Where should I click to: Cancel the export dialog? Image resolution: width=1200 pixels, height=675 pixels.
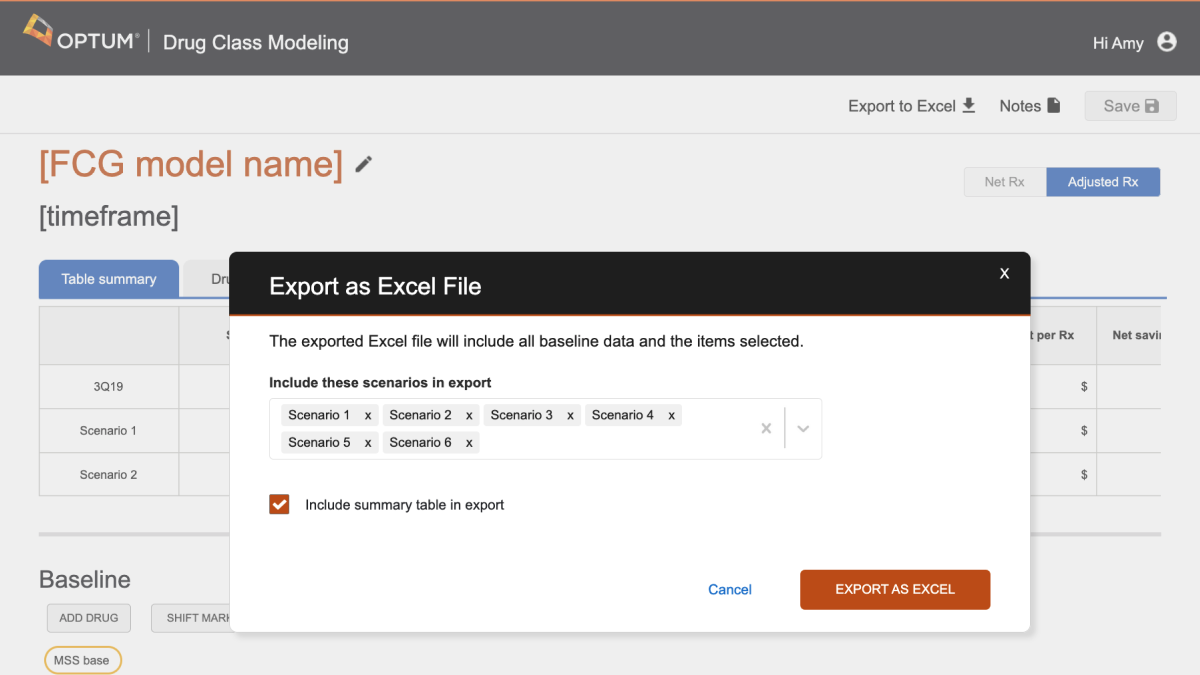pos(729,589)
